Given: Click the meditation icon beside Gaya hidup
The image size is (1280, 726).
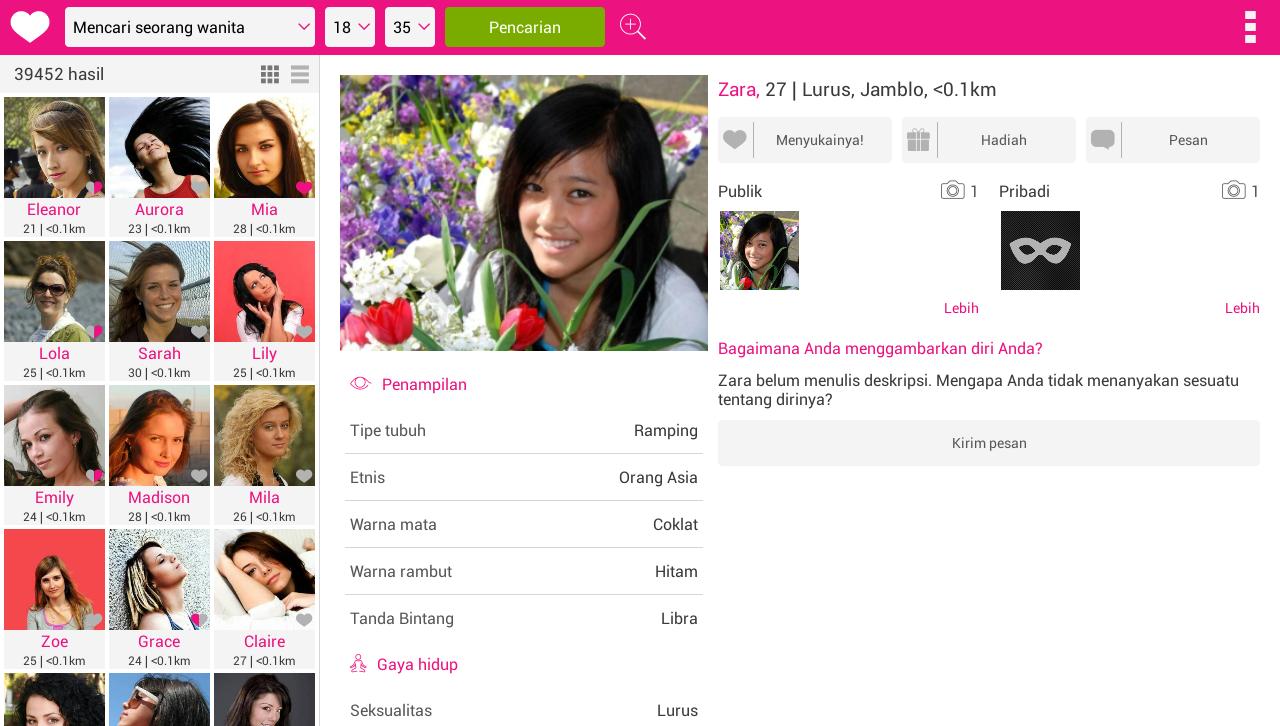Looking at the screenshot, I should point(358,664).
